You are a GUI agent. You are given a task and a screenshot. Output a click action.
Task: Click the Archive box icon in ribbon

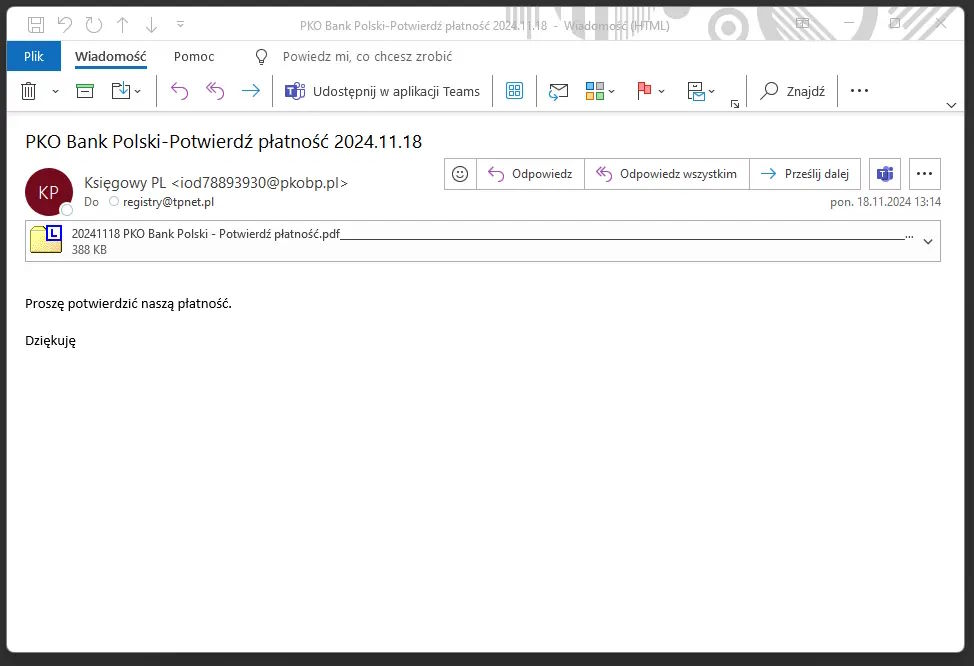(x=85, y=91)
